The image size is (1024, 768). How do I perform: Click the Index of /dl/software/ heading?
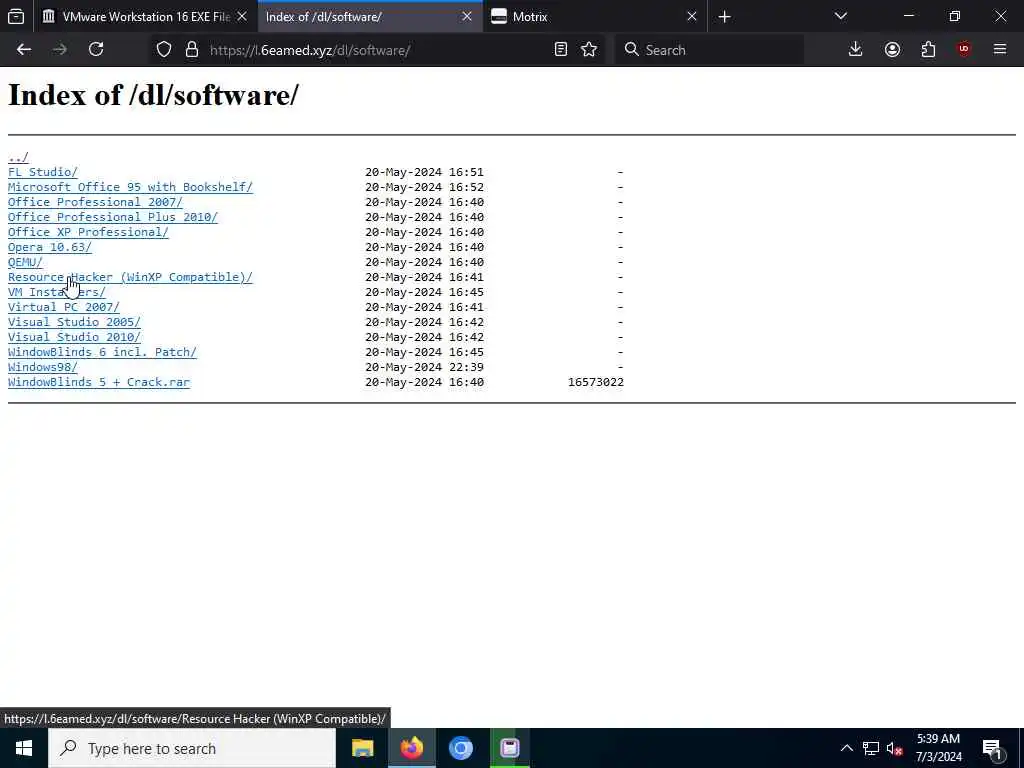(153, 95)
